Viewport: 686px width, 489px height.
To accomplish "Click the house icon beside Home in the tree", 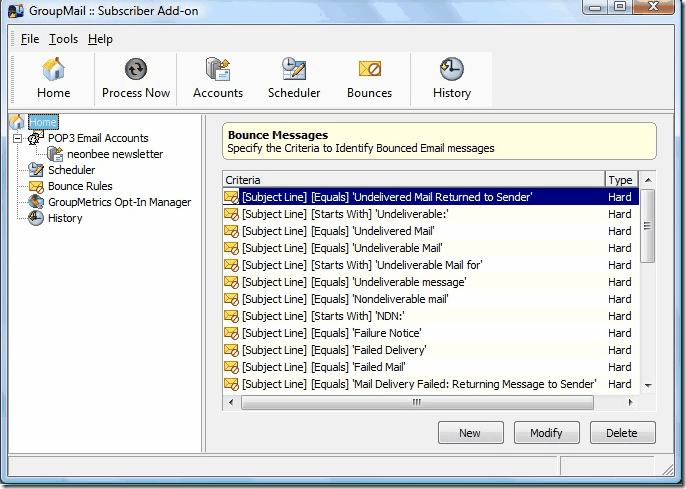I will 17,122.
